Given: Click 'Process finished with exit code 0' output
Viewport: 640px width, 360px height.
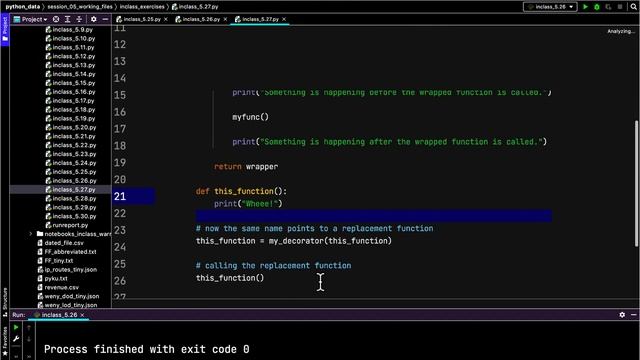Looking at the screenshot, I should (x=147, y=349).
